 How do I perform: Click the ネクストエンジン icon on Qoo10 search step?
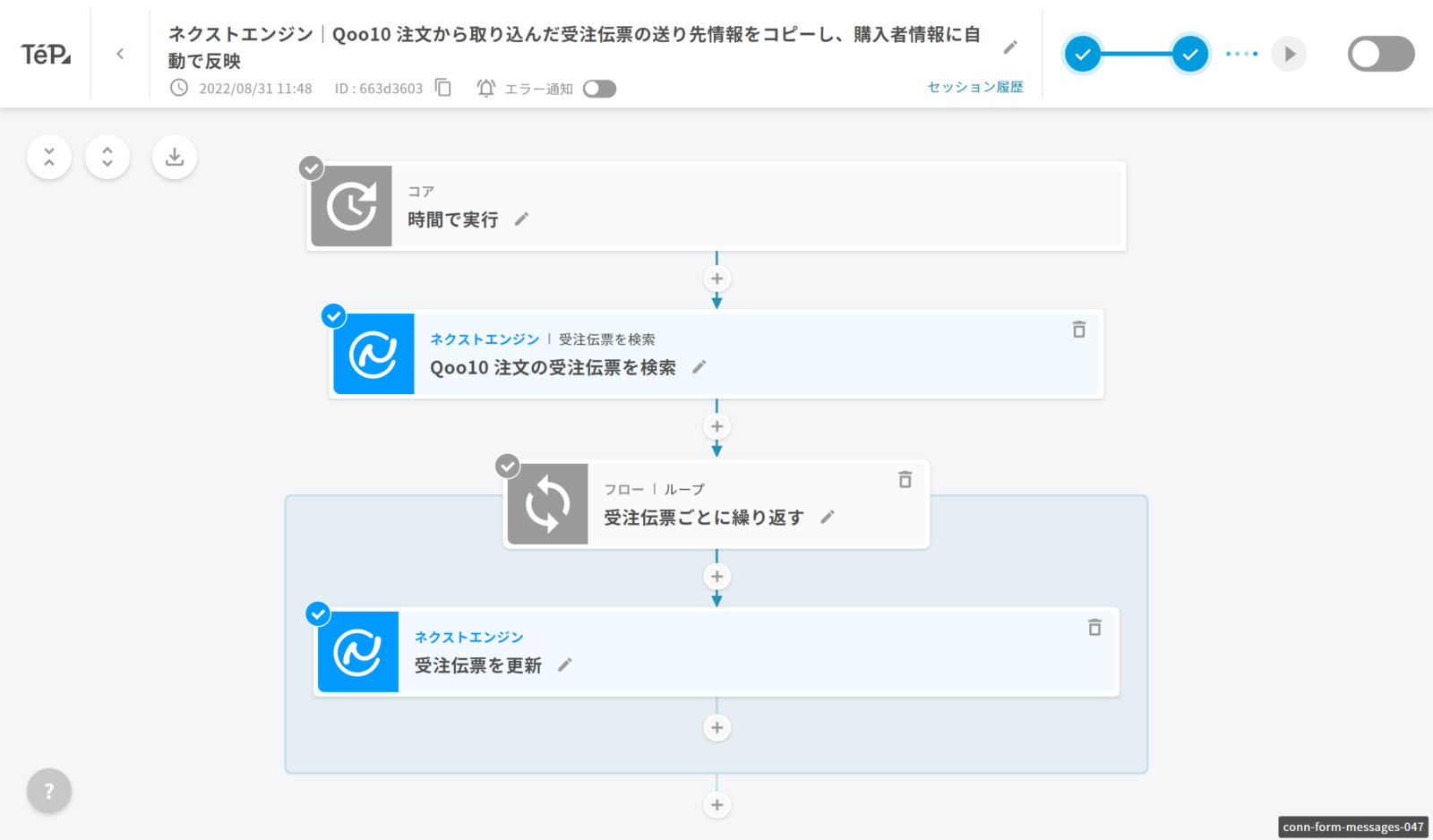pyautogui.click(x=373, y=354)
